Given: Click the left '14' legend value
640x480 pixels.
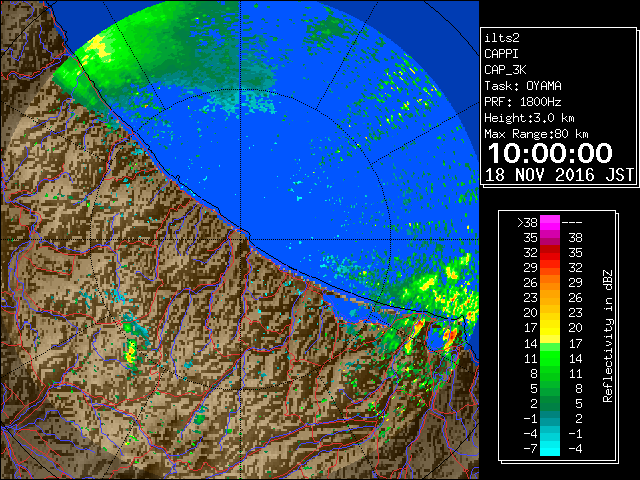Looking at the screenshot, I should click(531, 343).
